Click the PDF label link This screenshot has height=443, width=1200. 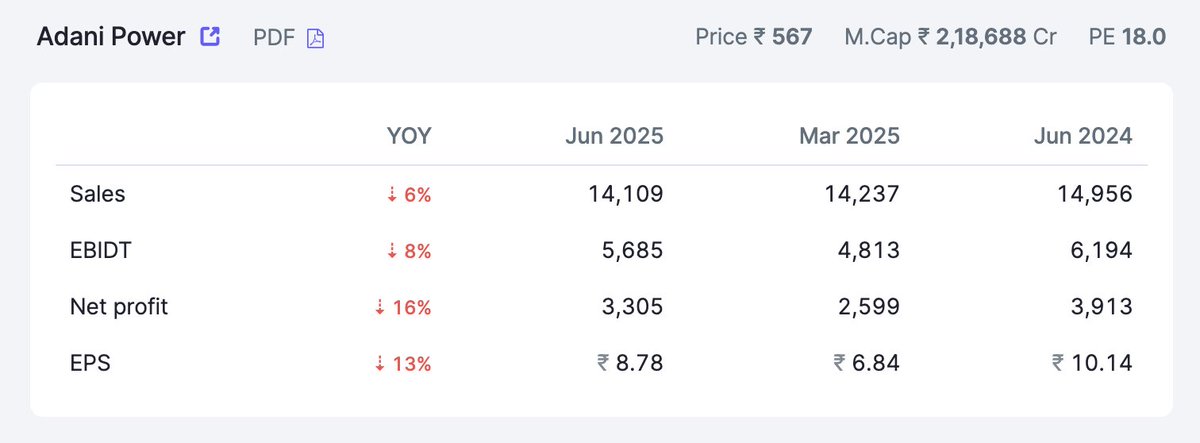point(276,38)
